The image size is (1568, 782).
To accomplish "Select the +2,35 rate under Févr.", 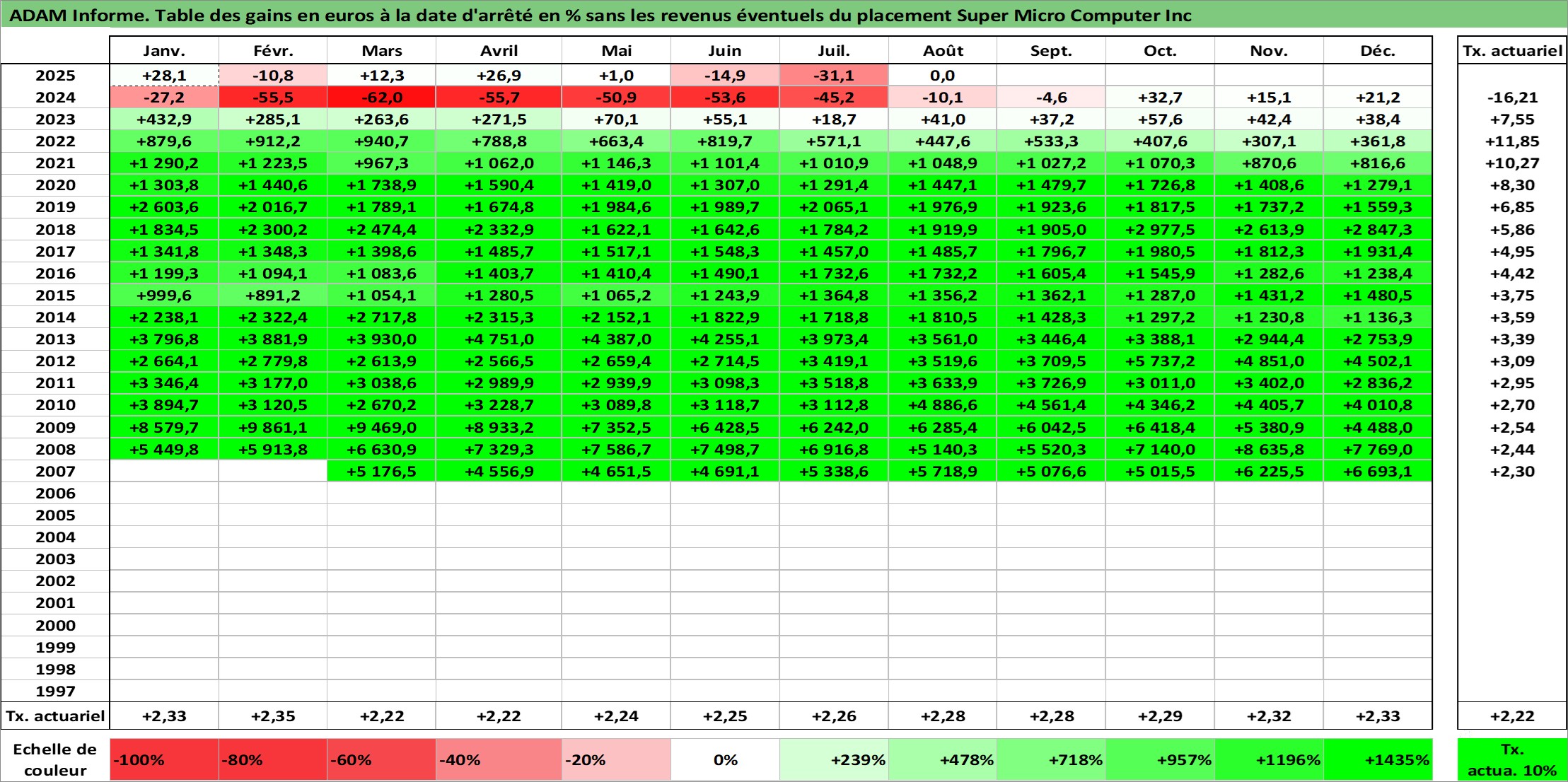I will tap(273, 716).
